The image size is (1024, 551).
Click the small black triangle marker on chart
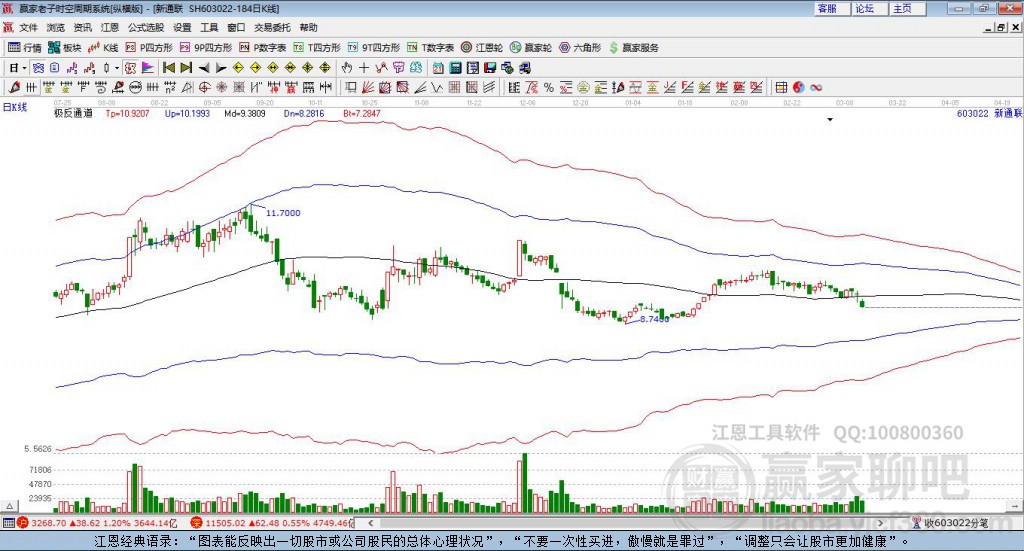pyautogui.click(x=830, y=119)
